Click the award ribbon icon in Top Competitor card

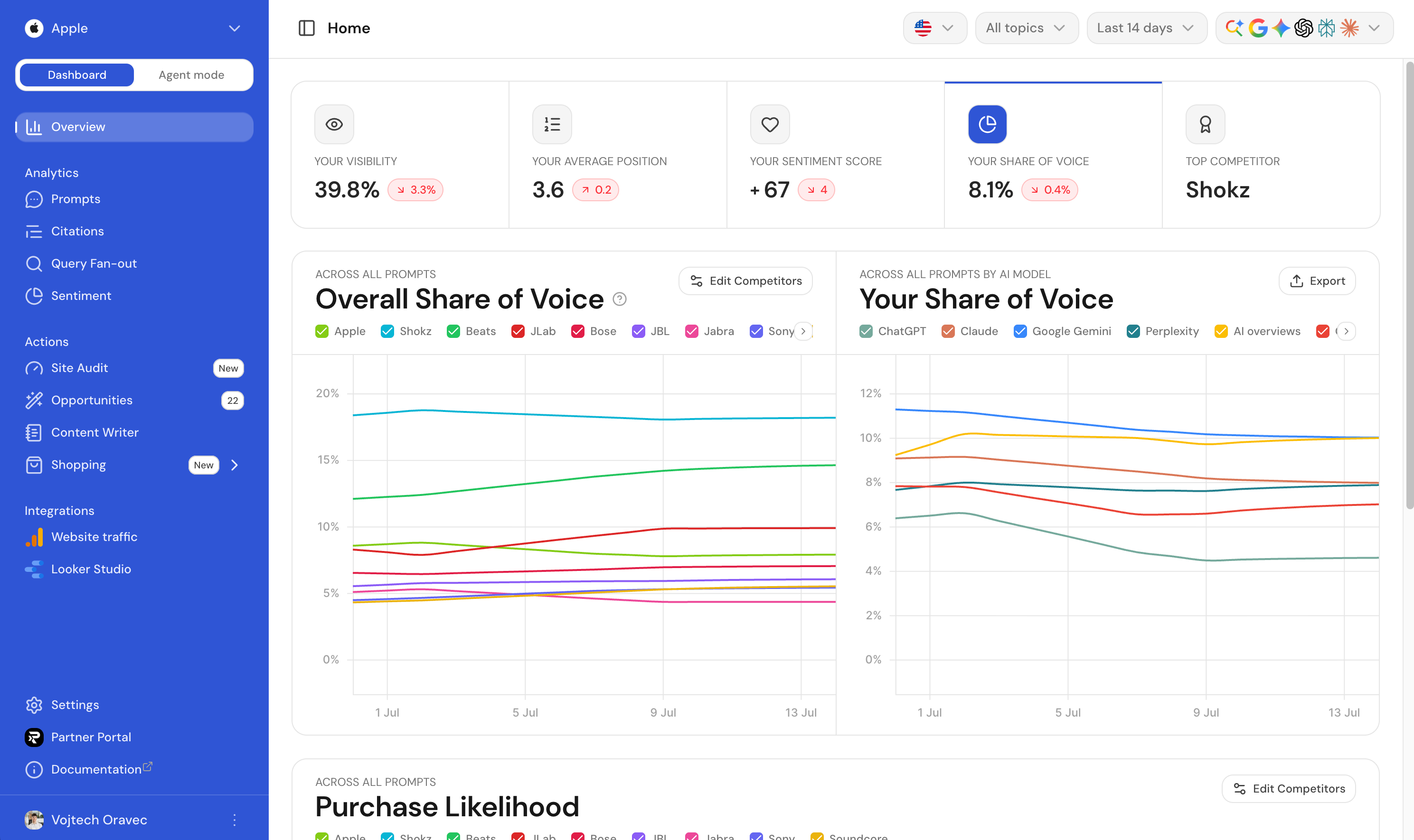[1205, 124]
